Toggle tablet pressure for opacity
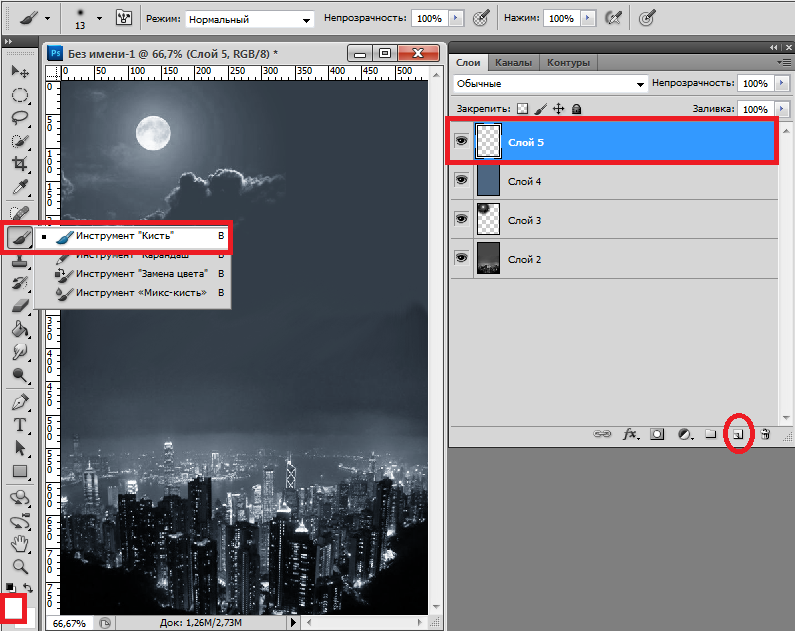 (481, 18)
